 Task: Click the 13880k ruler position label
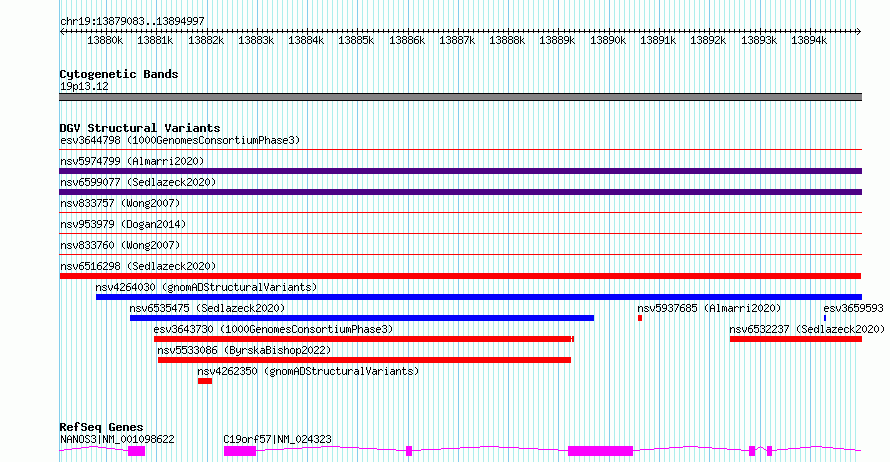click(105, 40)
